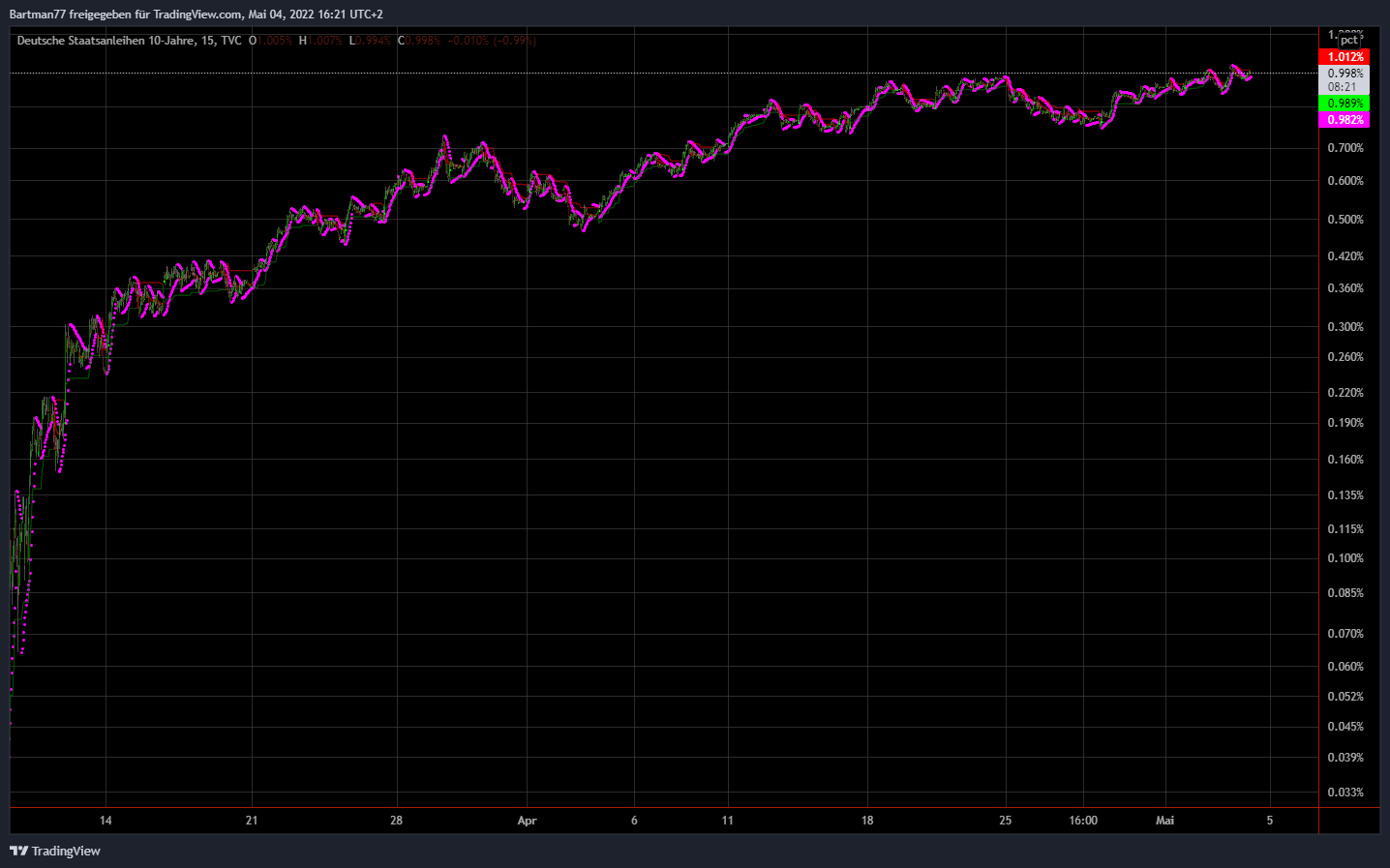Image resolution: width=1390 pixels, height=868 pixels.
Task: Click the 0.700% level on the price scale
Action: pos(1346,148)
